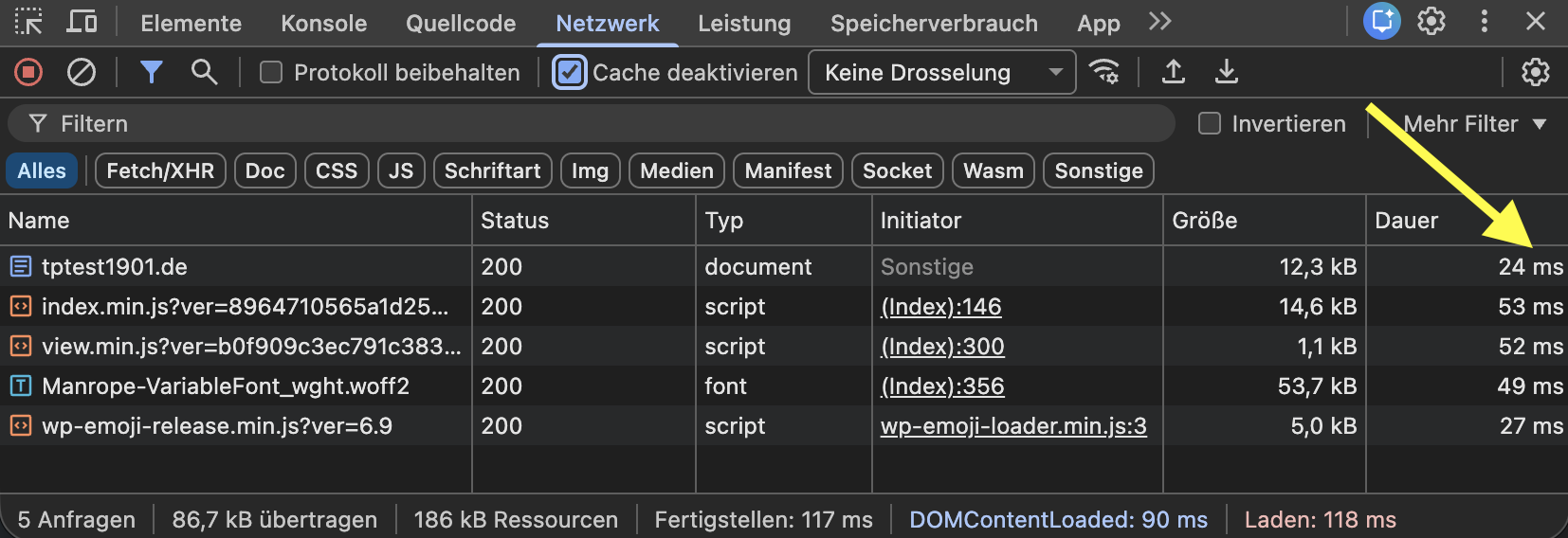Open the Keine Drosselung throttling dropdown

[x=941, y=73]
